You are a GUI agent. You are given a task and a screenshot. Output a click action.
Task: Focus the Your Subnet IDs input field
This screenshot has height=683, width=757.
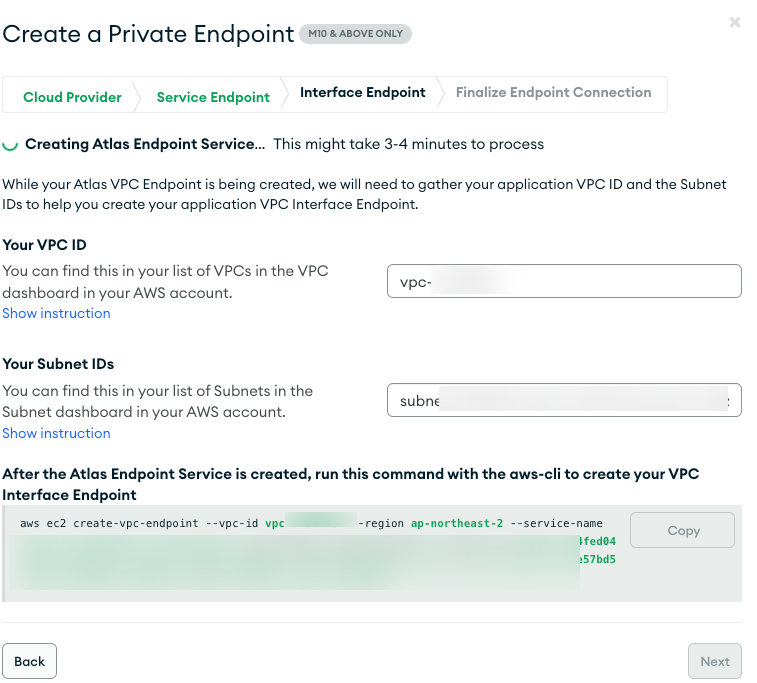pos(564,401)
